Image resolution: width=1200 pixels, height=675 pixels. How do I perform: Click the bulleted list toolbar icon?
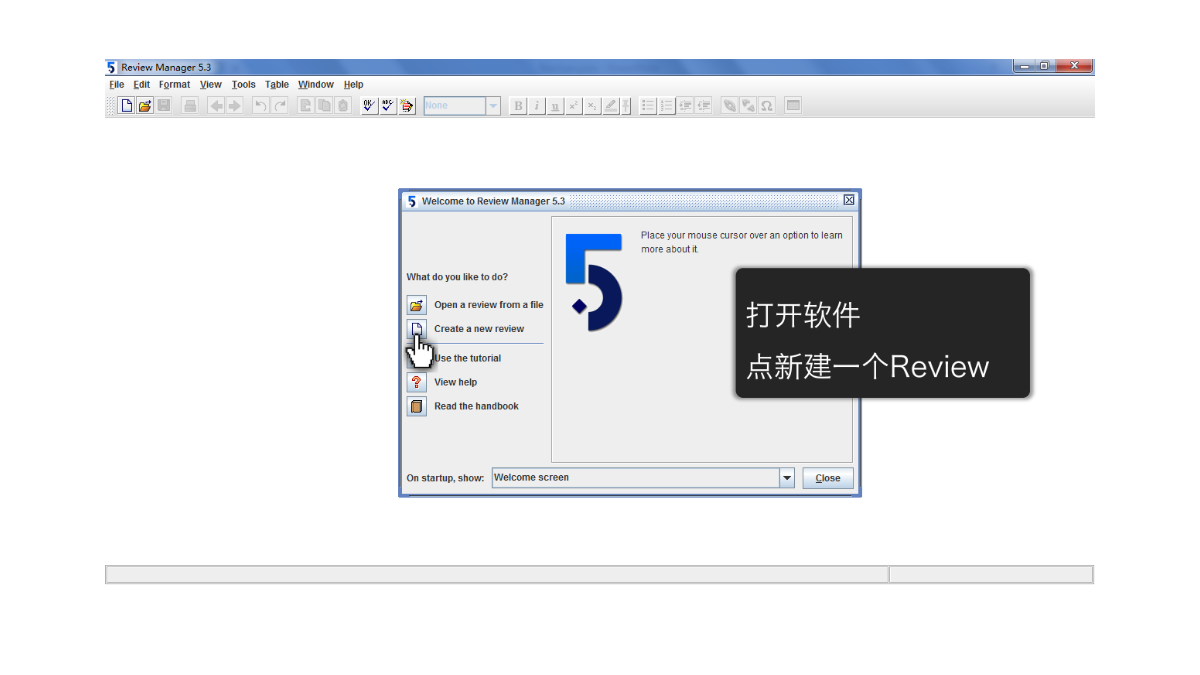click(x=648, y=105)
